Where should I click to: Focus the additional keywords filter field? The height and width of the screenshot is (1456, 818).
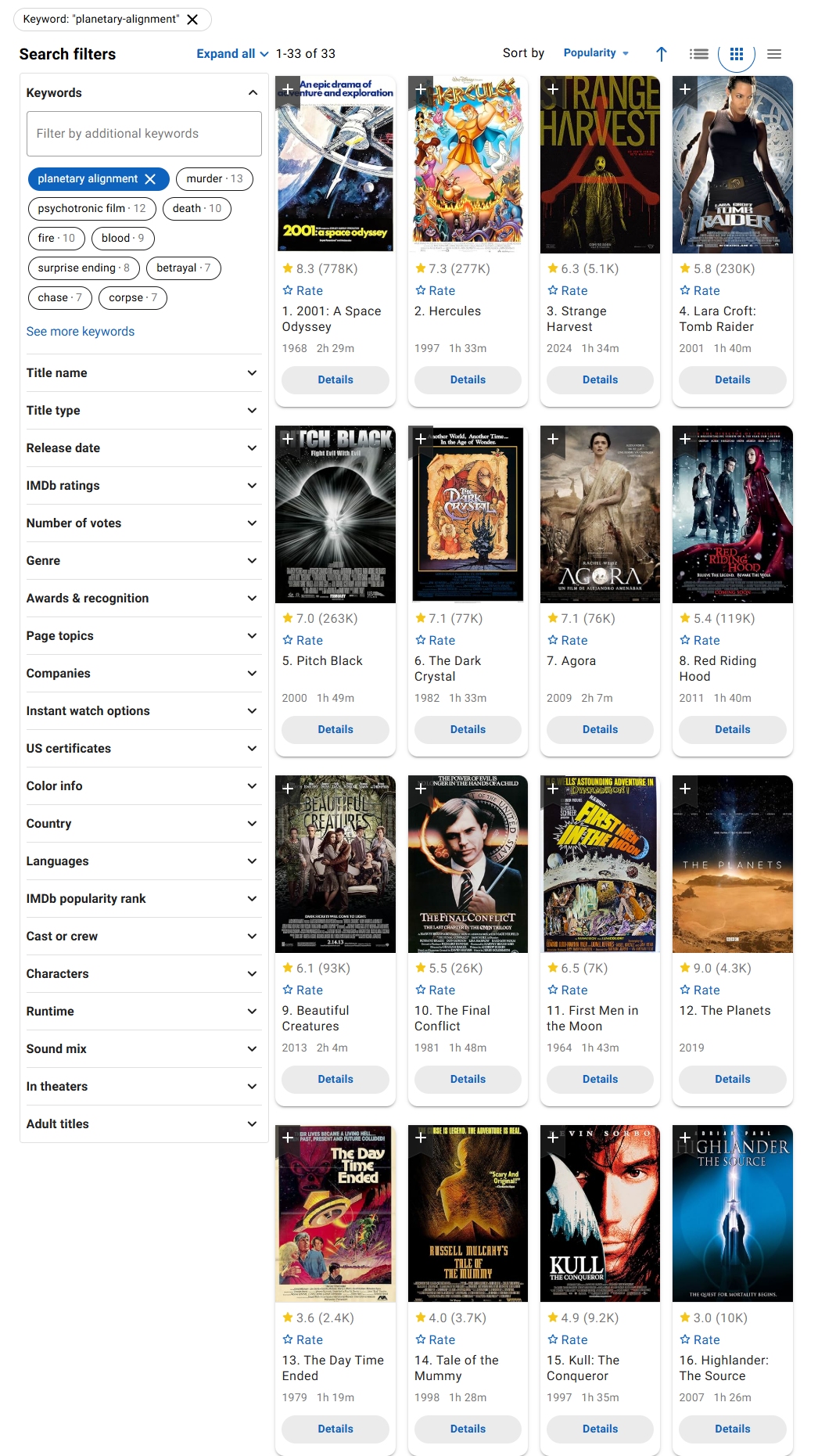point(144,134)
